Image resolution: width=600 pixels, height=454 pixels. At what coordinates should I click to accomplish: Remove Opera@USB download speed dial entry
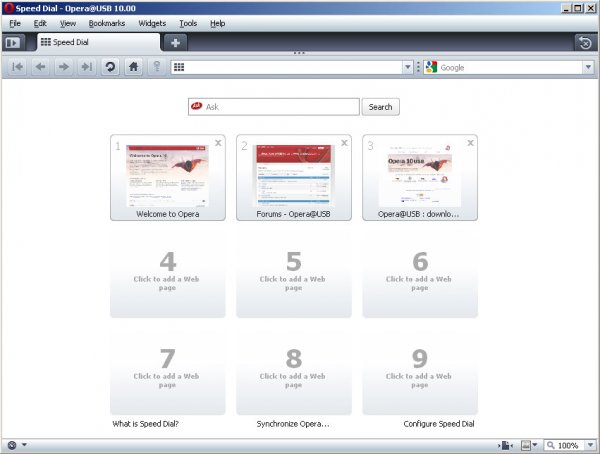[471, 143]
